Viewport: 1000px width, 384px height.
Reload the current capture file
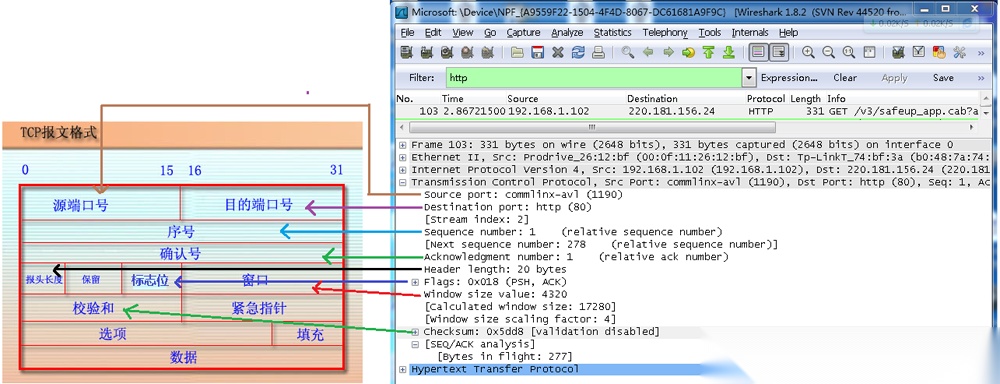(x=578, y=52)
